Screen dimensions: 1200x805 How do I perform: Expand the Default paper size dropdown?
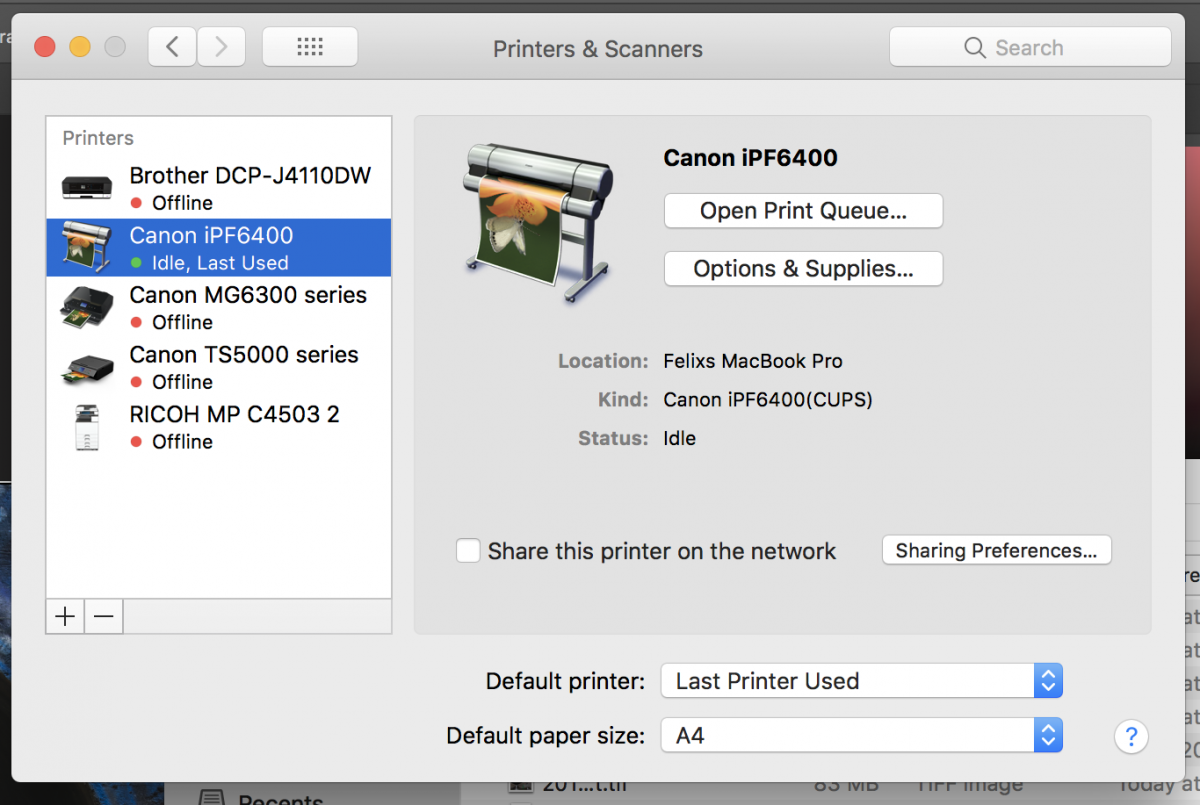(861, 736)
